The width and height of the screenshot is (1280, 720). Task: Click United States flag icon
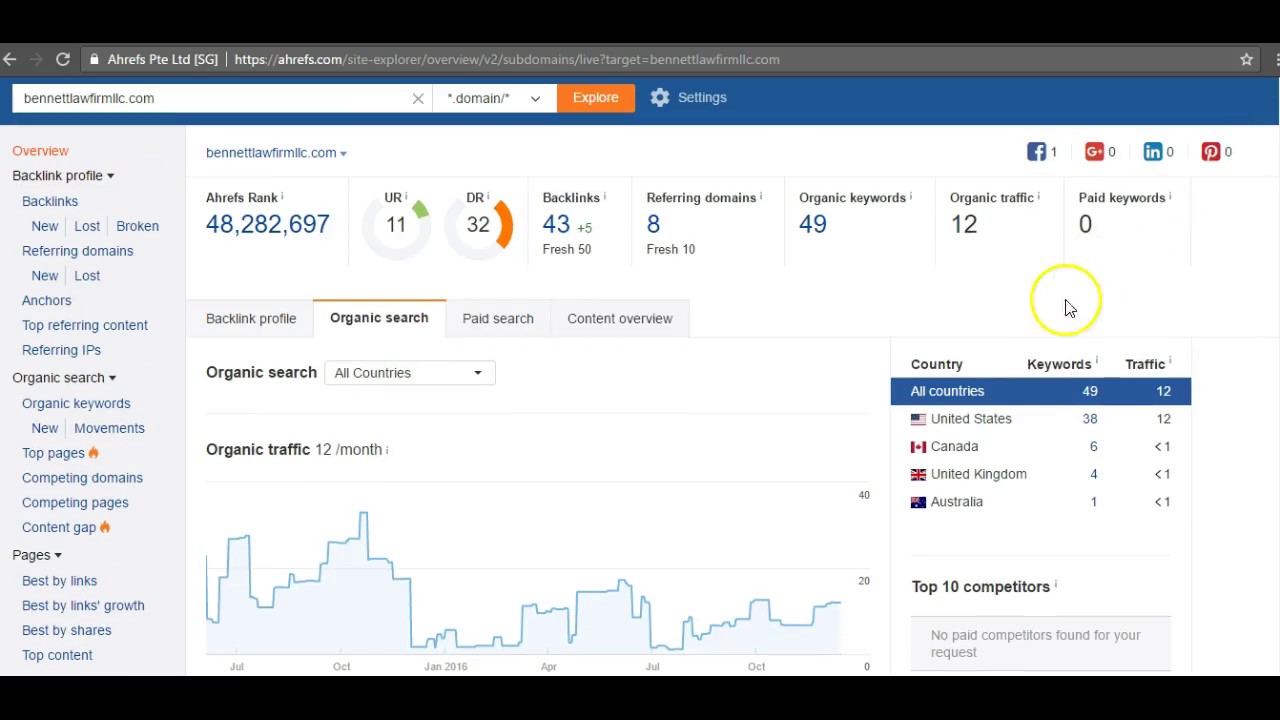[x=918, y=419]
